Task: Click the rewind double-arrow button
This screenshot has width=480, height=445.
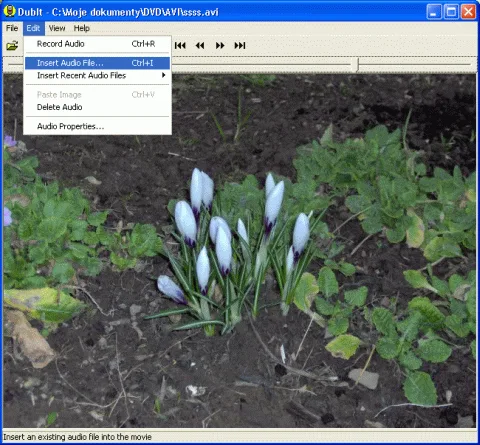Action: pyautogui.click(x=200, y=45)
